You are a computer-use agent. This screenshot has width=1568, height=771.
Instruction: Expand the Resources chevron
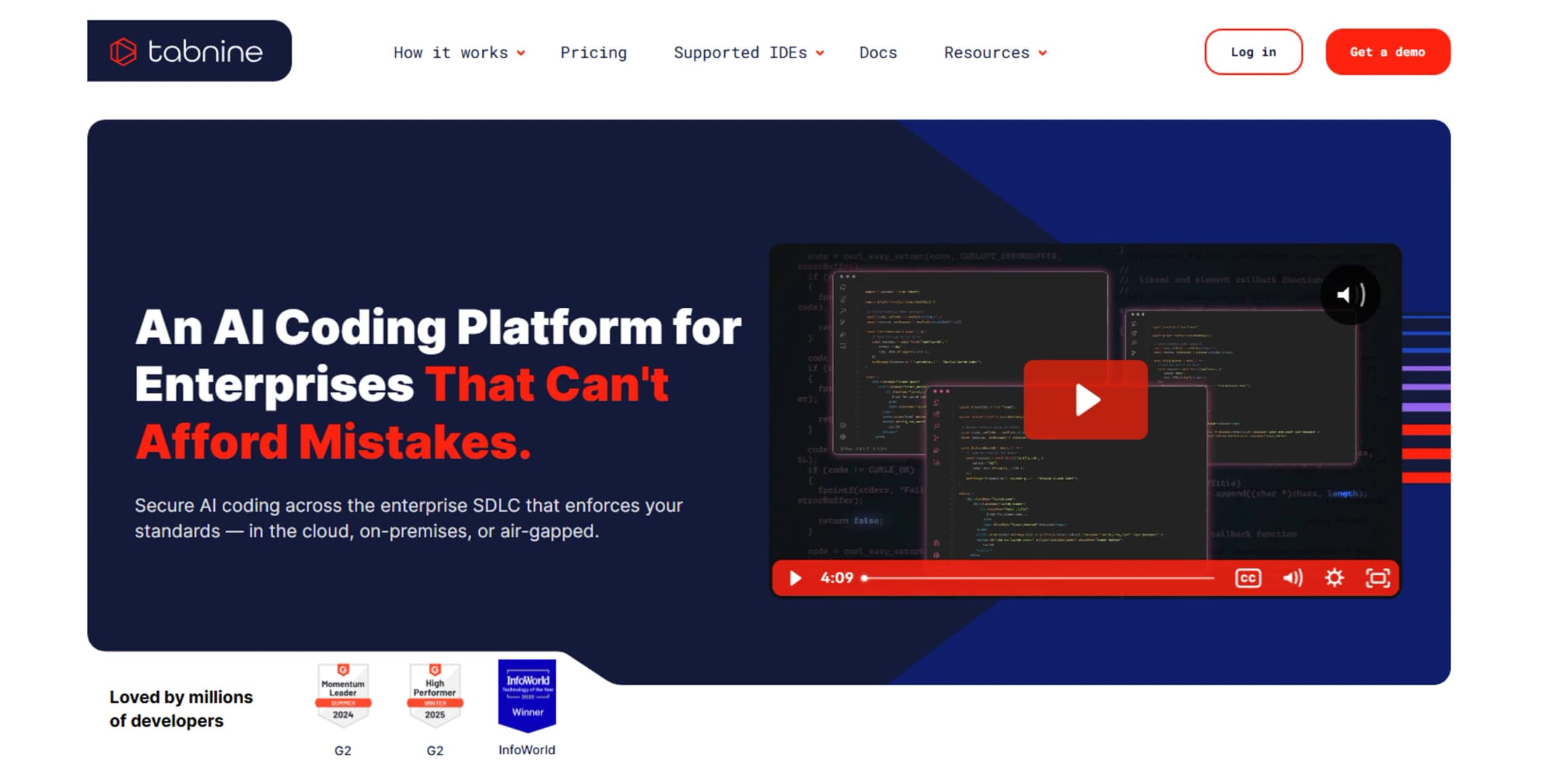[1042, 53]
